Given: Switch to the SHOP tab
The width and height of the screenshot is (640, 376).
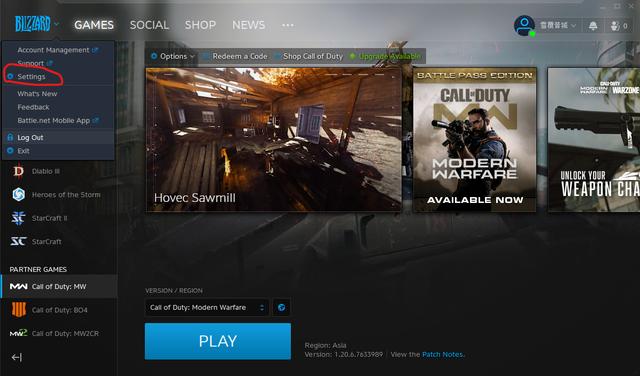Looking at the screenshot, I should point(200,25).
